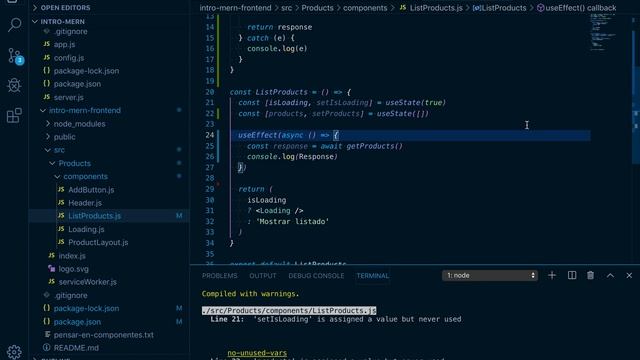Screen dimensions: 640x360
Task: Collapse the Products folder
Action: pyautogui.click(x=74, y=163)
